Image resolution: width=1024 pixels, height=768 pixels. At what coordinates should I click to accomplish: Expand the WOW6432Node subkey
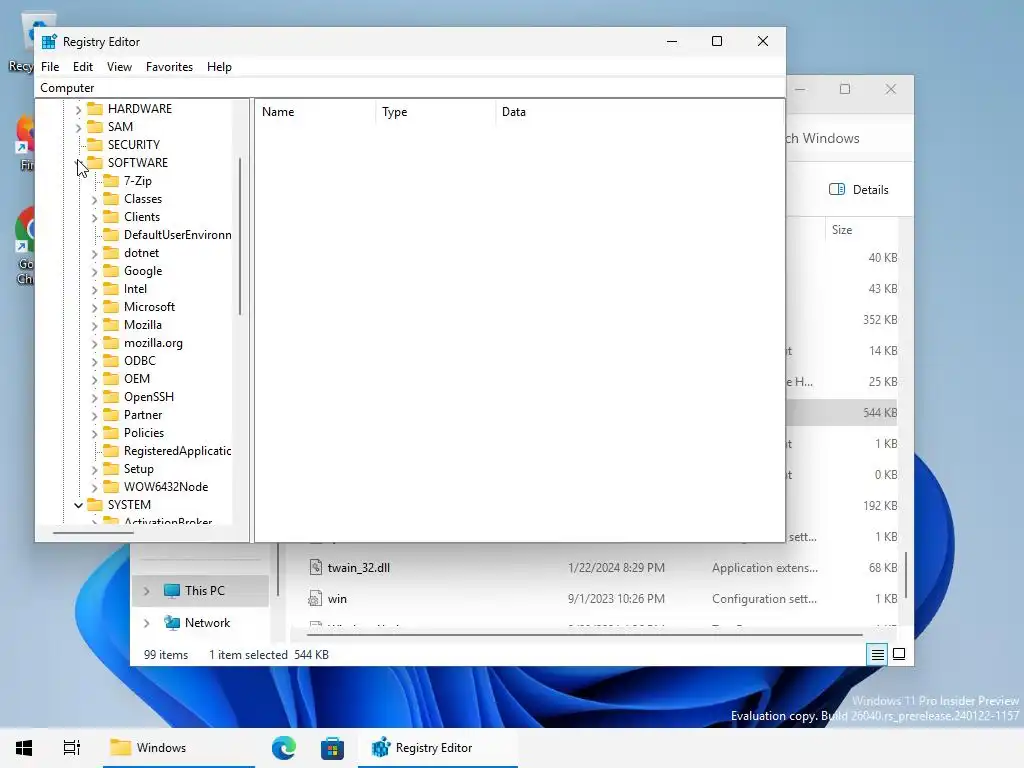(x=95, y=488)
